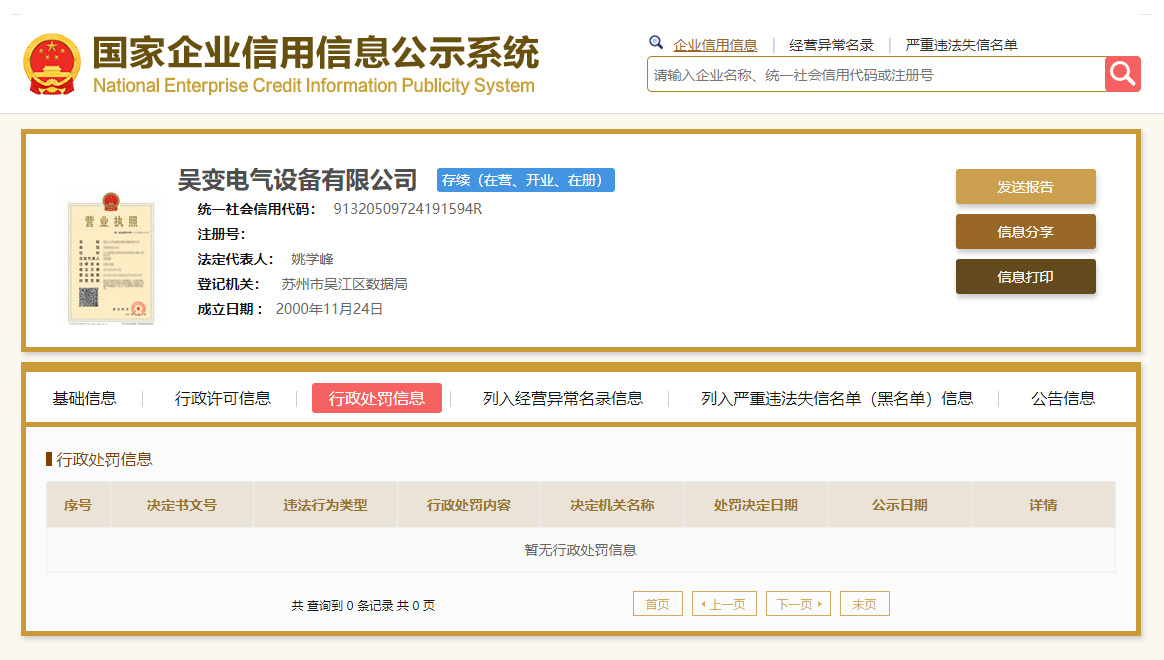This screenshot has height=660, width=1164.
Task: Open the 列入严重违法失信名单(黑名单)信息 tab
Action: pyautogui.click(x=837, y=399)
